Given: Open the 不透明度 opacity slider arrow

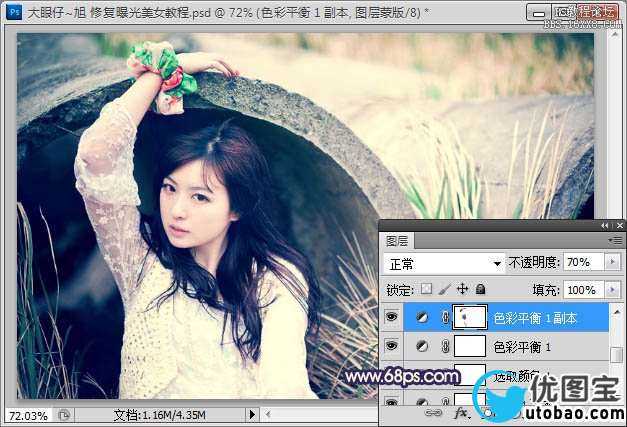Looking at the screenshot, I should click(x=612, y=262).
